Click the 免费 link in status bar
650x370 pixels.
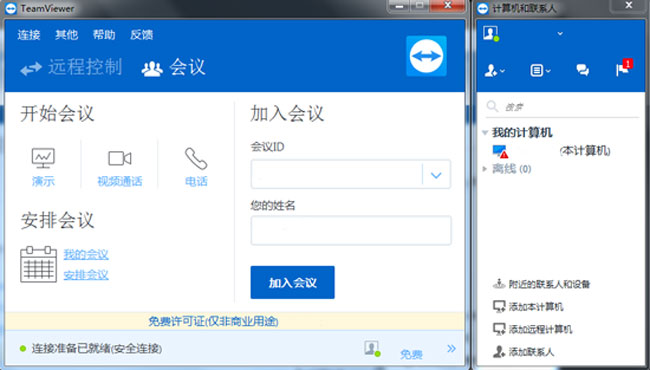pos(411,354)
